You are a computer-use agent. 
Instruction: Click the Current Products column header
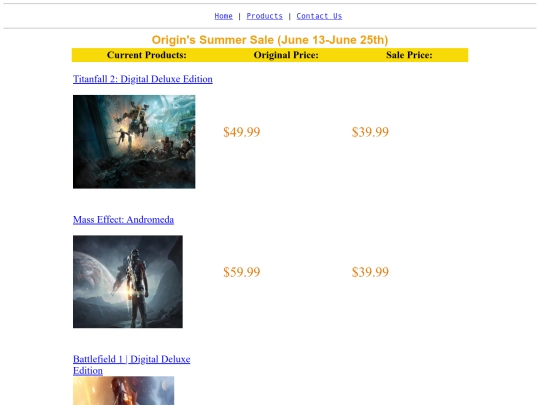tap(147, 55)
